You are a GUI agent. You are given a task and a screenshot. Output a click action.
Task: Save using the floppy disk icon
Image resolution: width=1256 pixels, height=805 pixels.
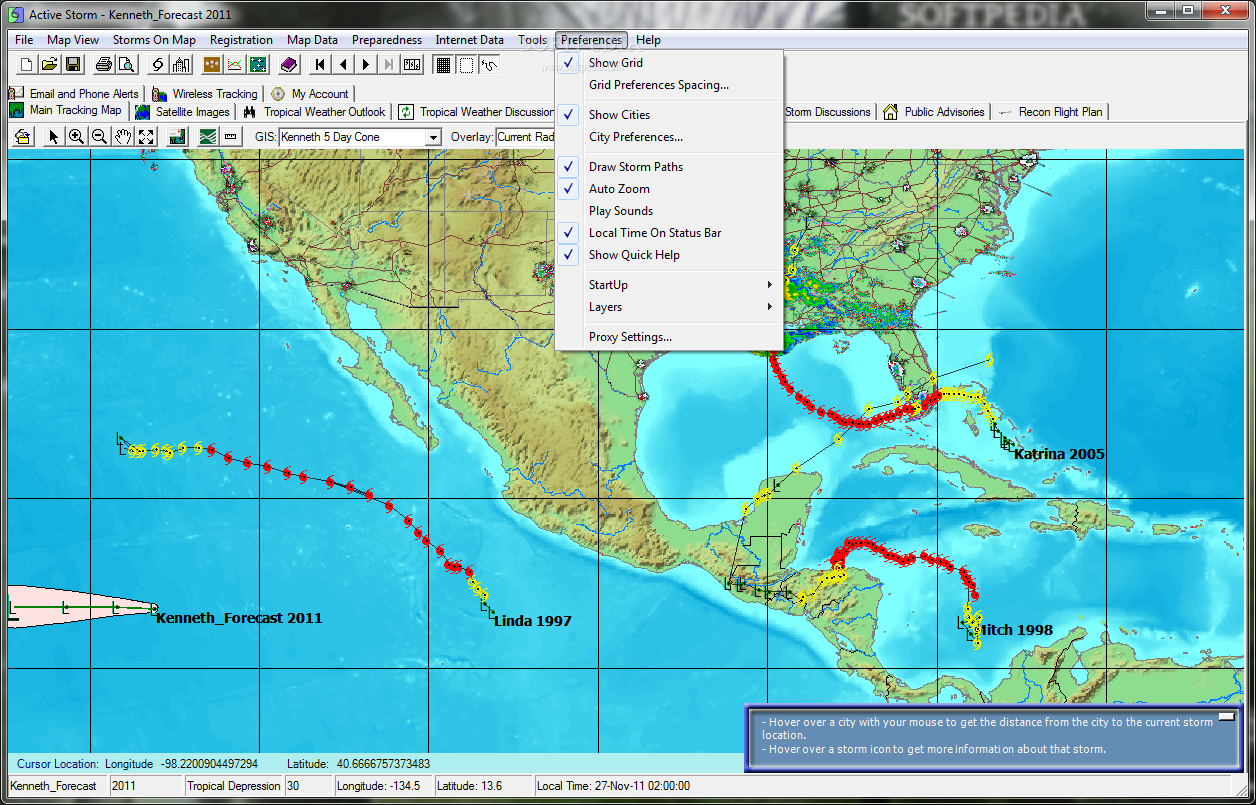point(72,65)
